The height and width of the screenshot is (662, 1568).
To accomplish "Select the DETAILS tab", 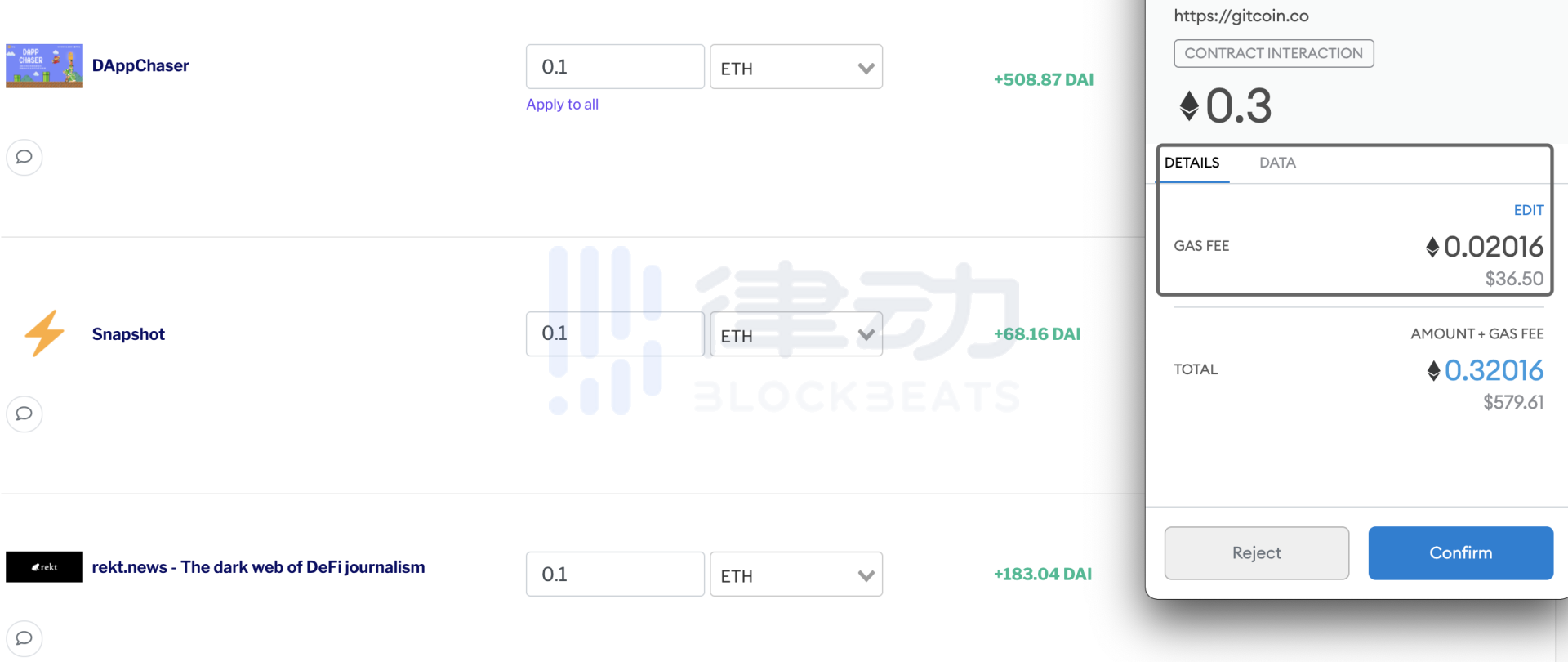I will [1192, 163].
